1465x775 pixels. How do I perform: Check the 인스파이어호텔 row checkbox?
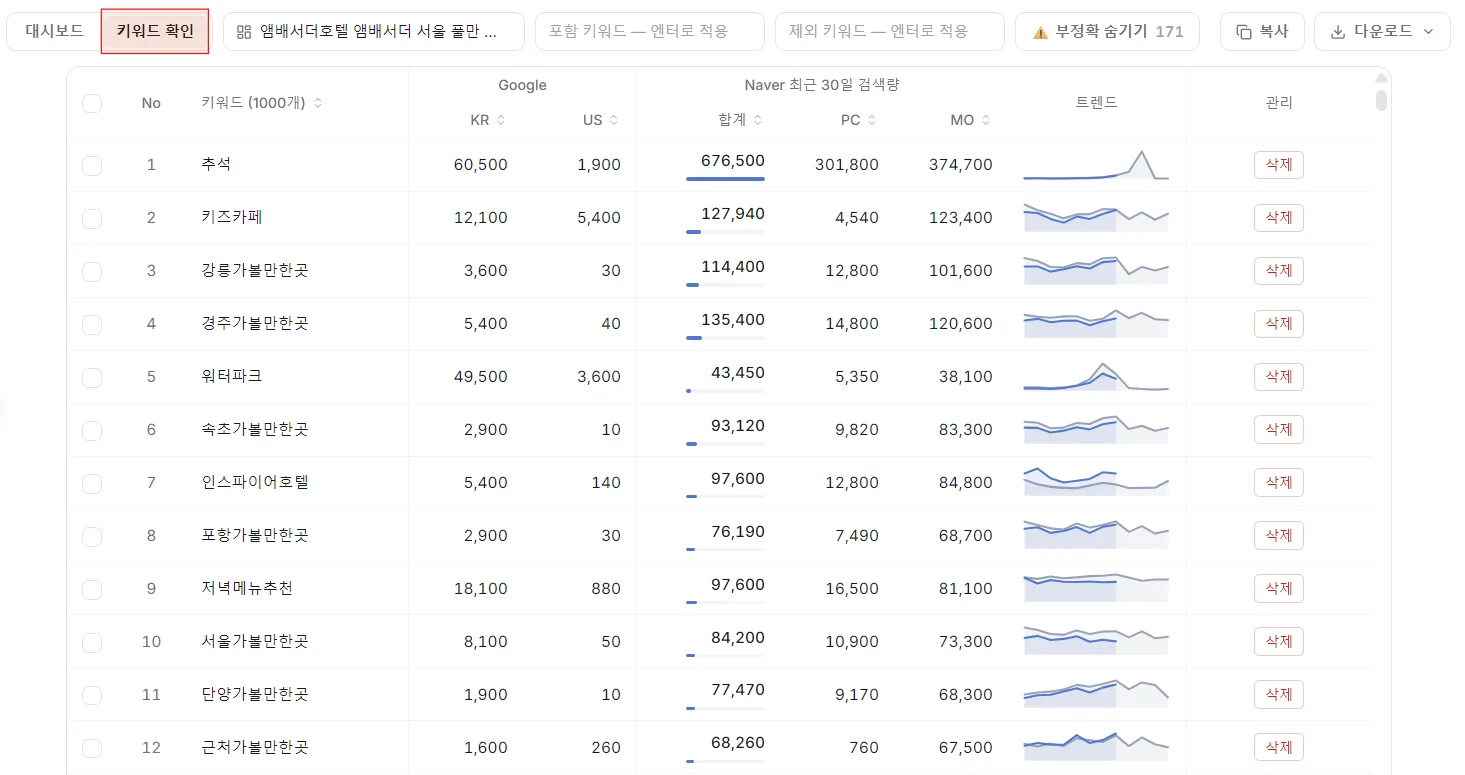click(x=92, y=483)
